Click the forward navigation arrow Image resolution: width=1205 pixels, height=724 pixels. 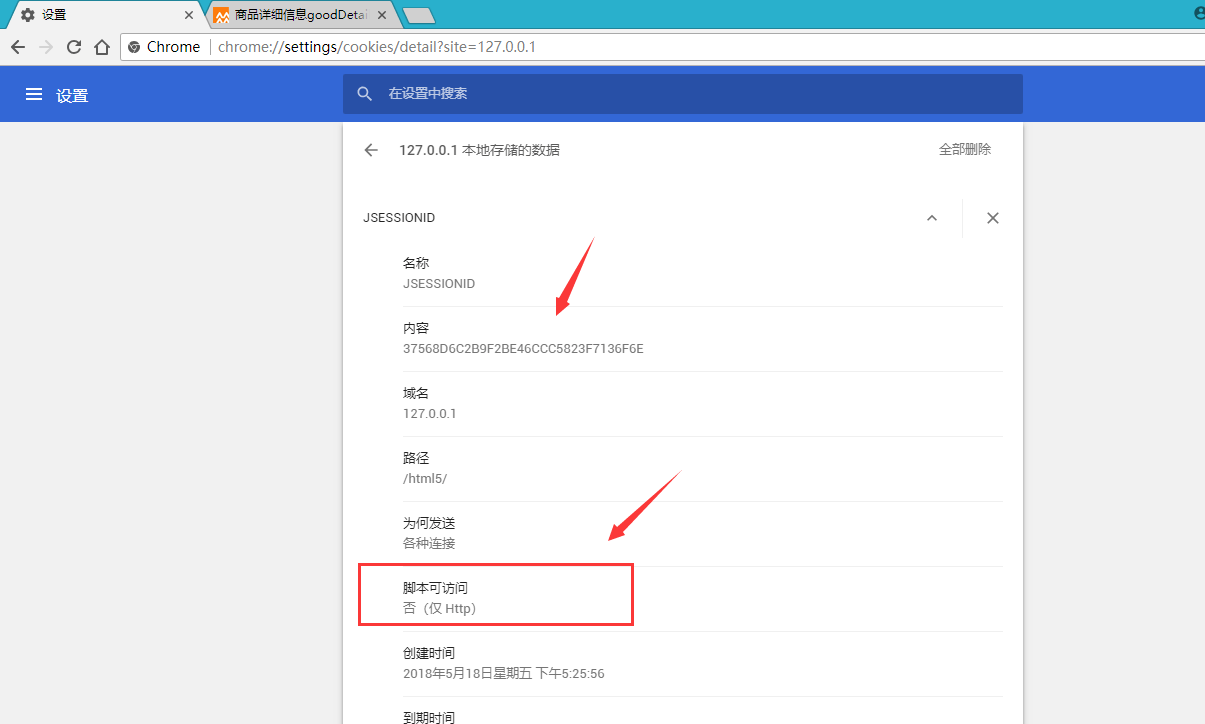point(45,46)
